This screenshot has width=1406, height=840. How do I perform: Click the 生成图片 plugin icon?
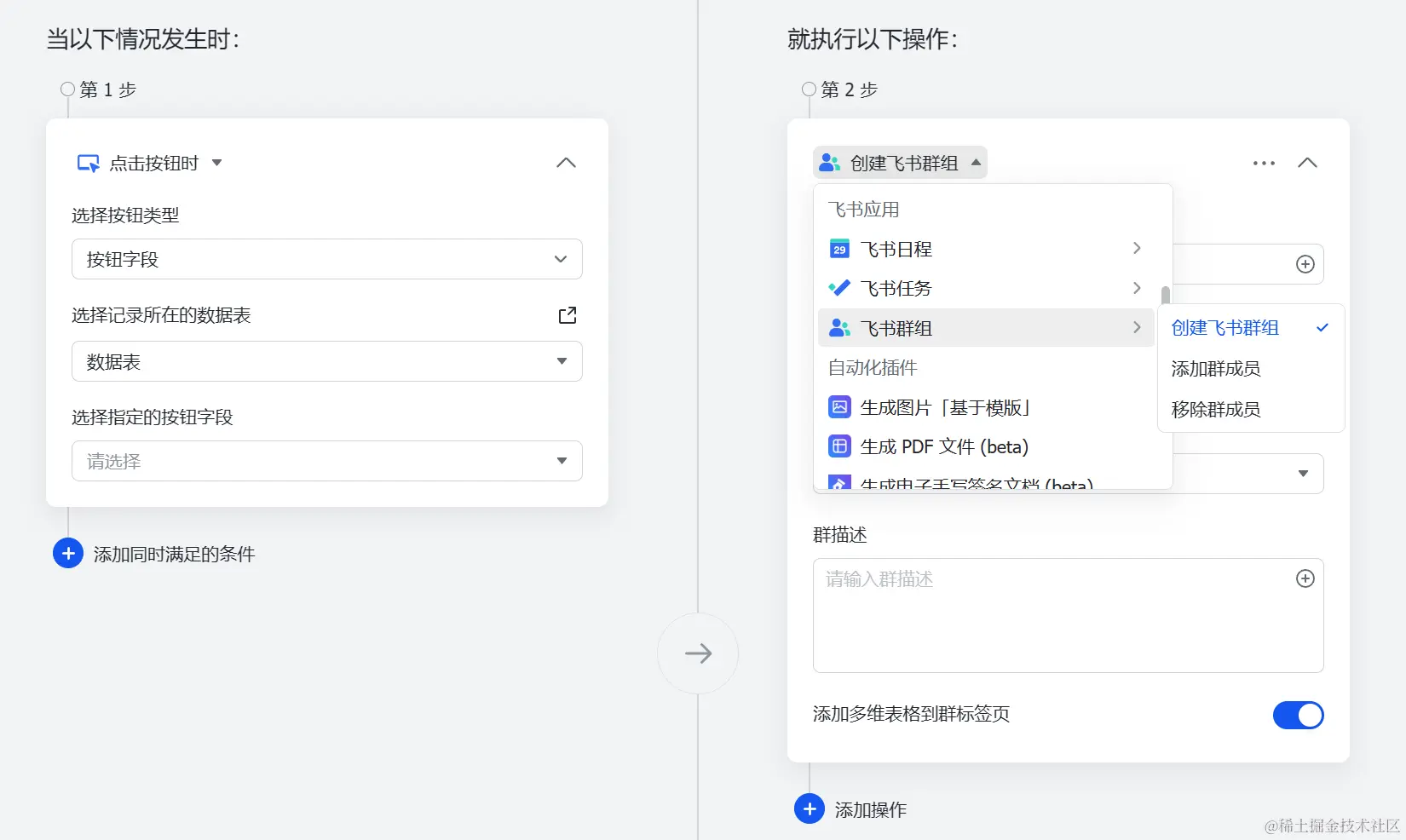(x=839, y=407)
